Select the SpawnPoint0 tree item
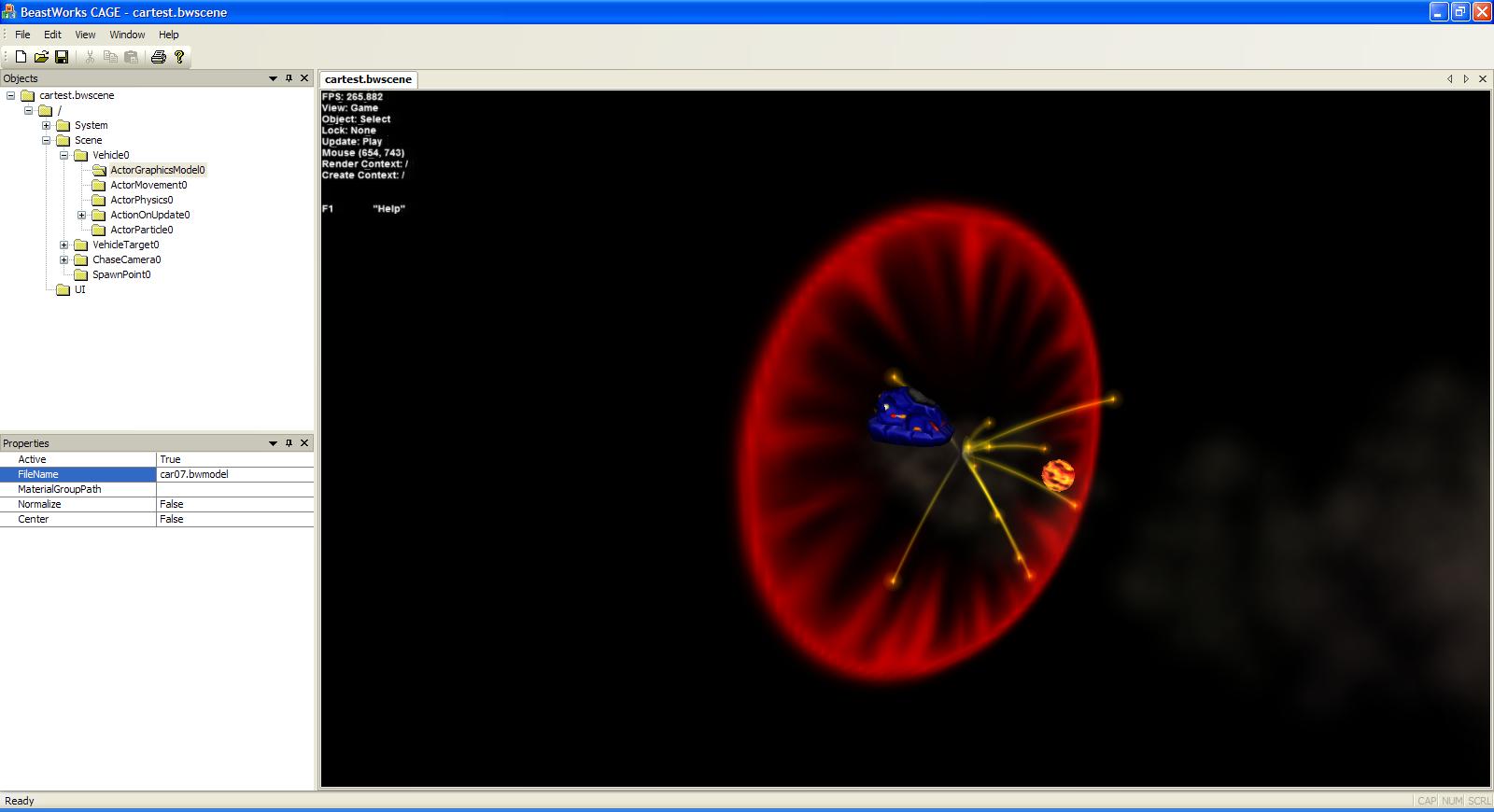Image resolution: width=1494 pixels, height=812 pixels. [121, 274]
